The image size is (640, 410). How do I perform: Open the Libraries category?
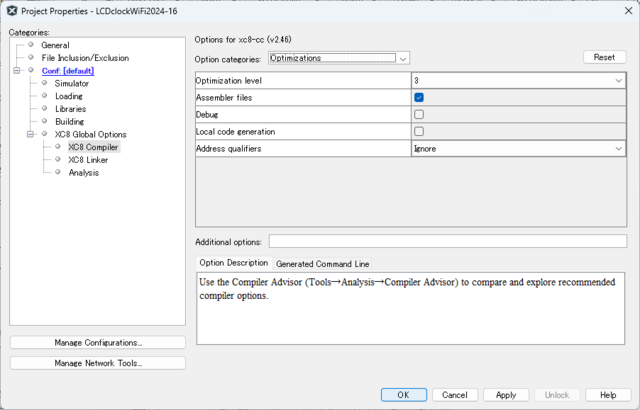(70, 109)
